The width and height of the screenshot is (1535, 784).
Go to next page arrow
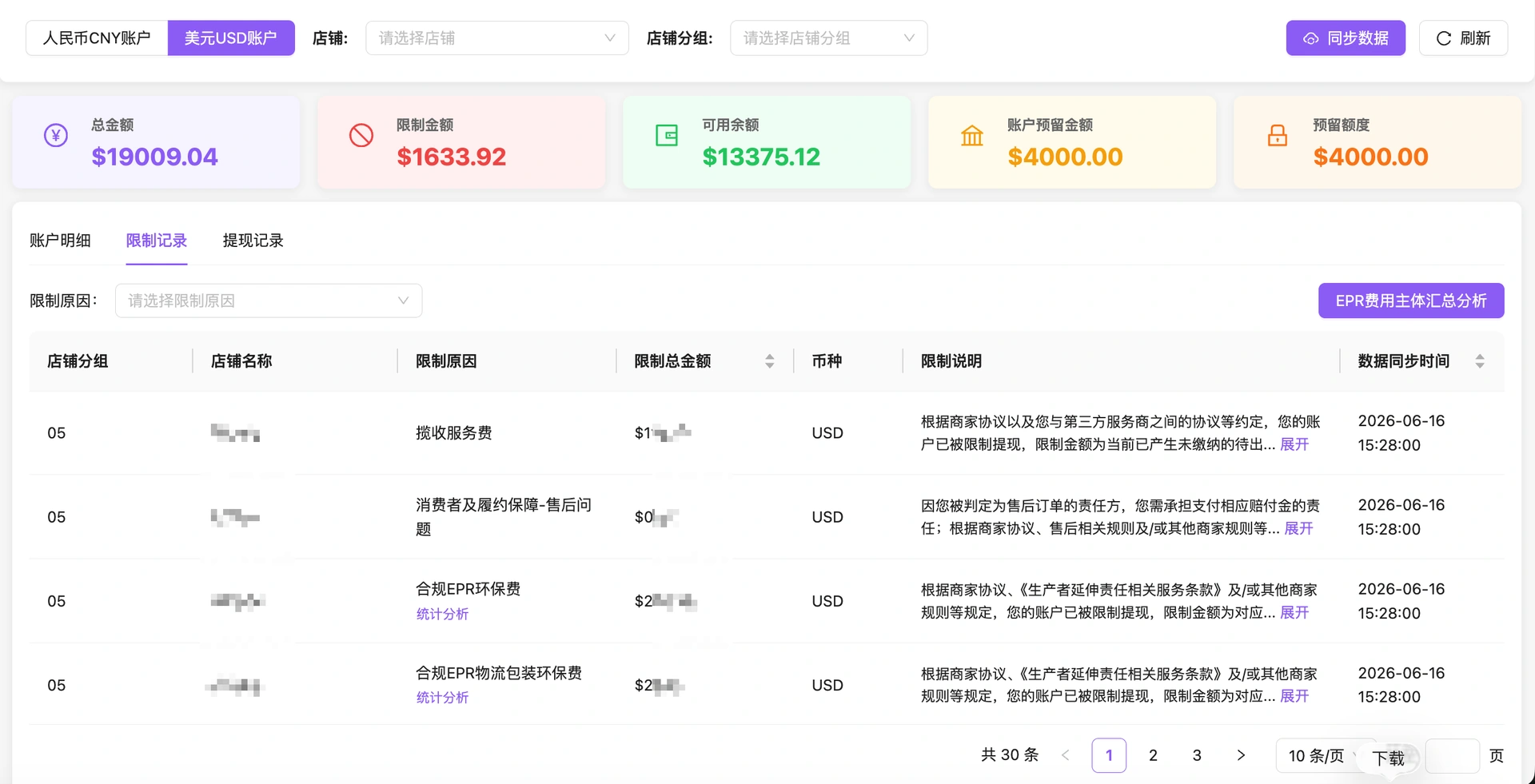(x=1241, y=755)
